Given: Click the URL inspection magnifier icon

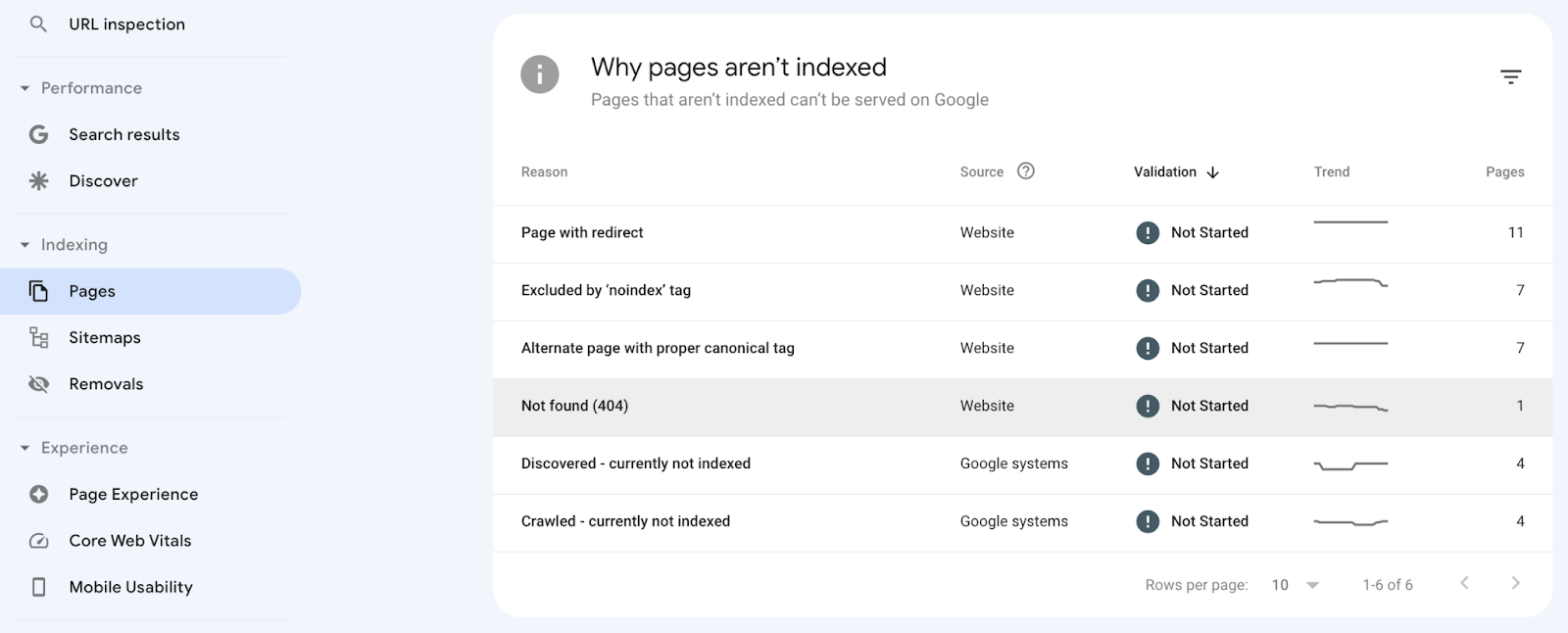Looking at the screenshot, I should point(38,24).
